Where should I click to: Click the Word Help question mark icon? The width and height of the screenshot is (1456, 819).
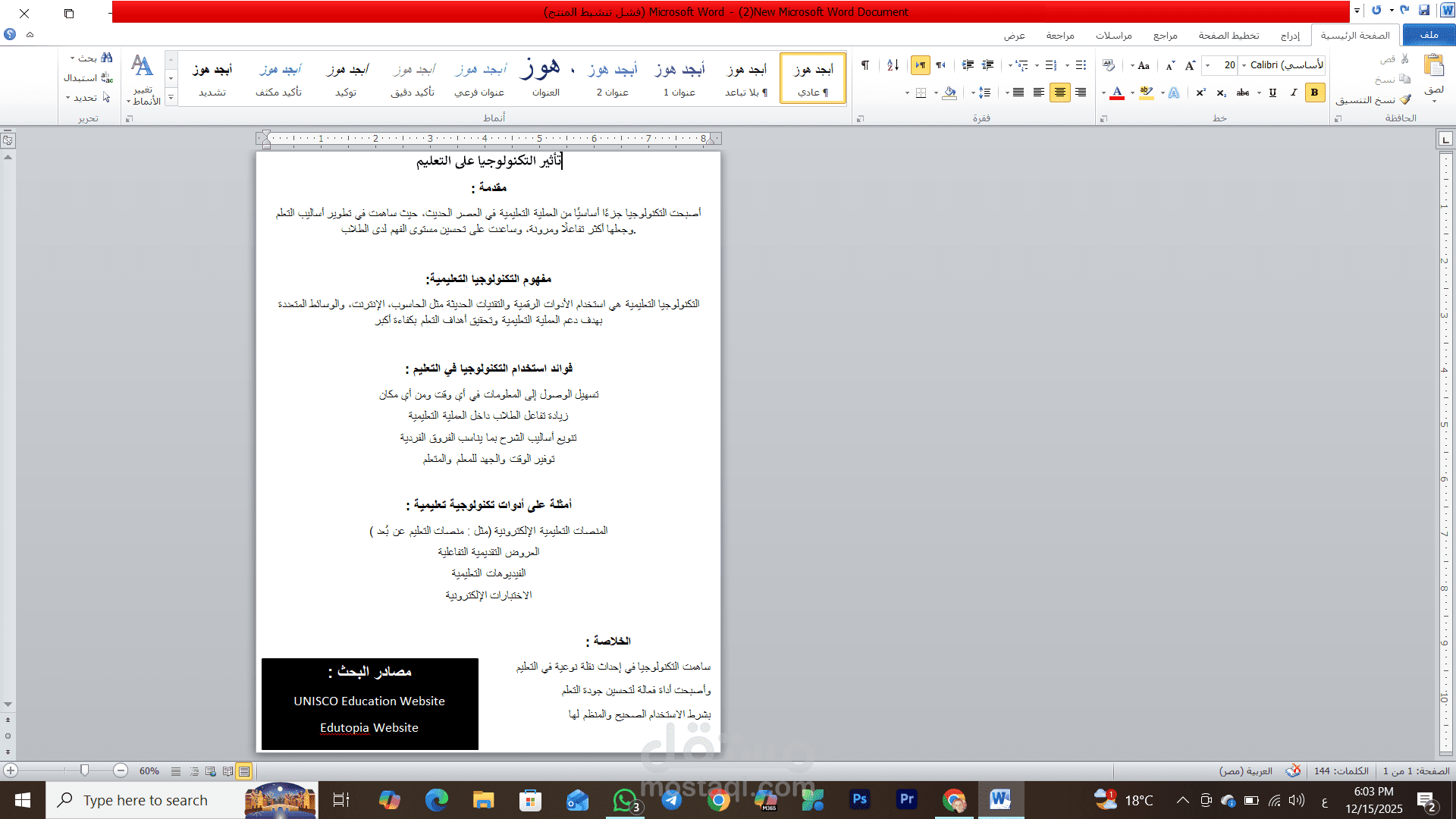click(10, 34)
